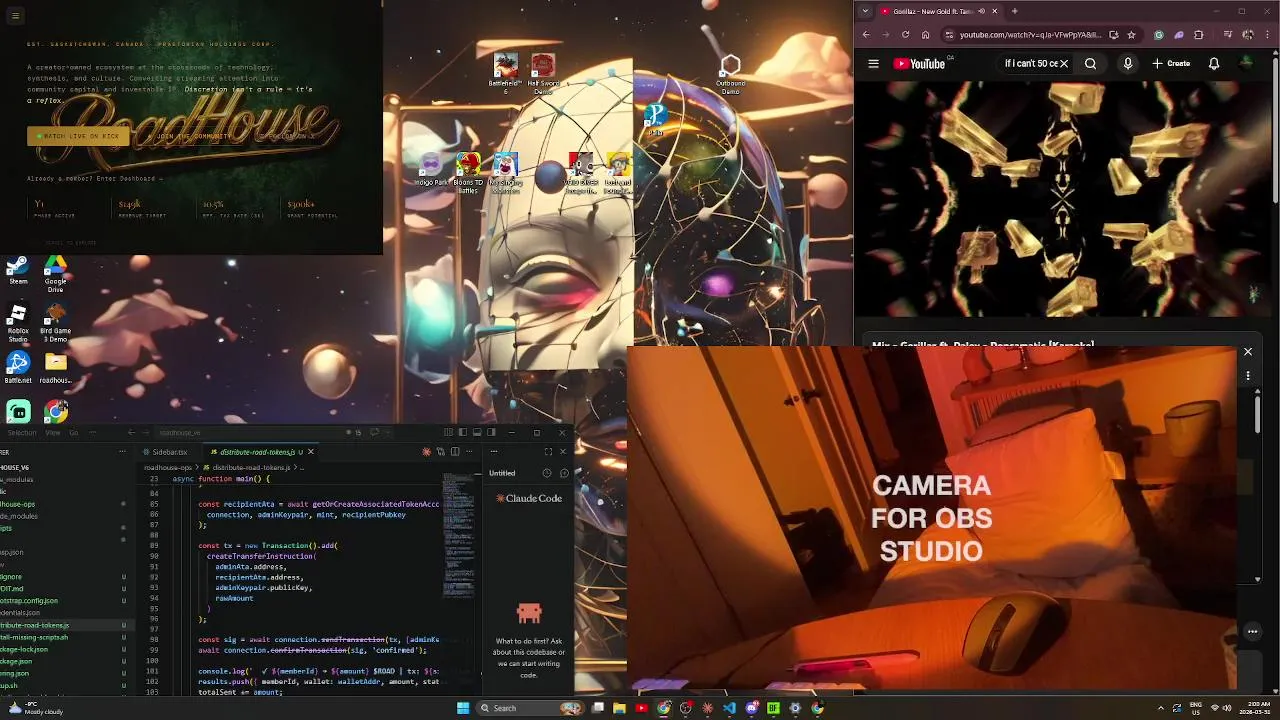The image size is (1280, 720).
Task: Click the YouTube search magnifier button
Action: click(x=1091, y=64)
